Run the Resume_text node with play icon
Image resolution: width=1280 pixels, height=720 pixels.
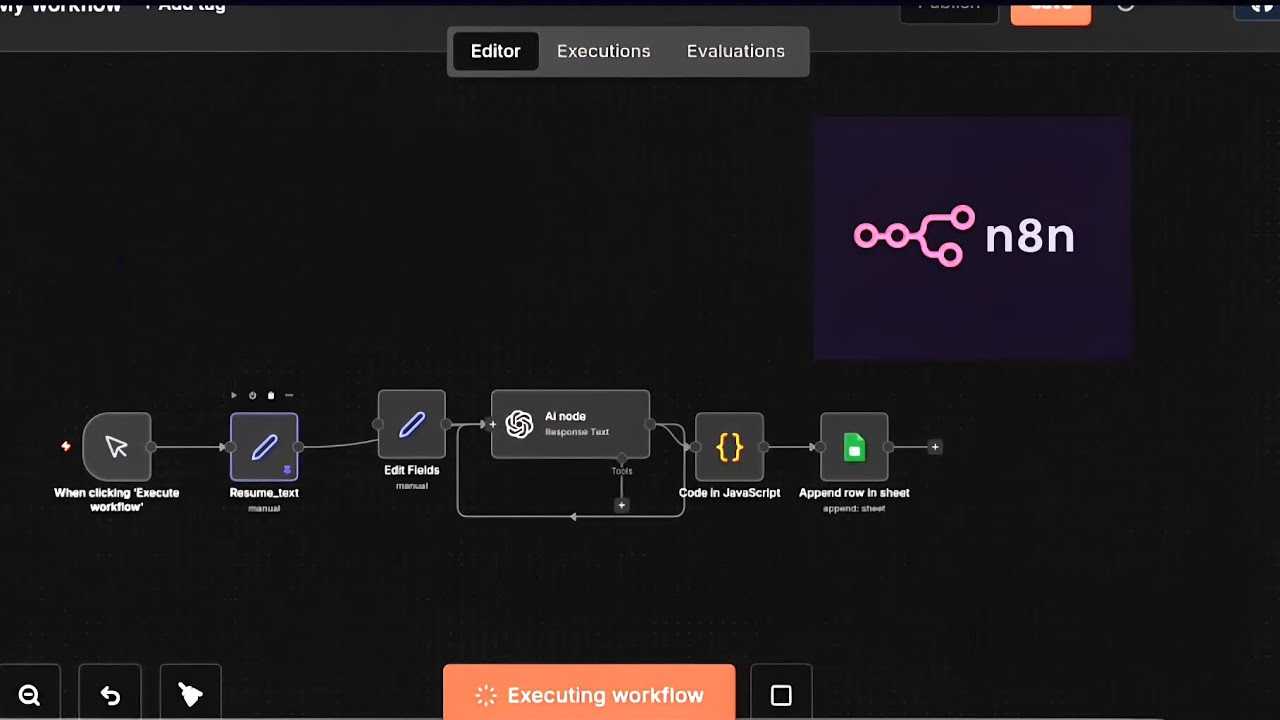(x=234, y=396)
